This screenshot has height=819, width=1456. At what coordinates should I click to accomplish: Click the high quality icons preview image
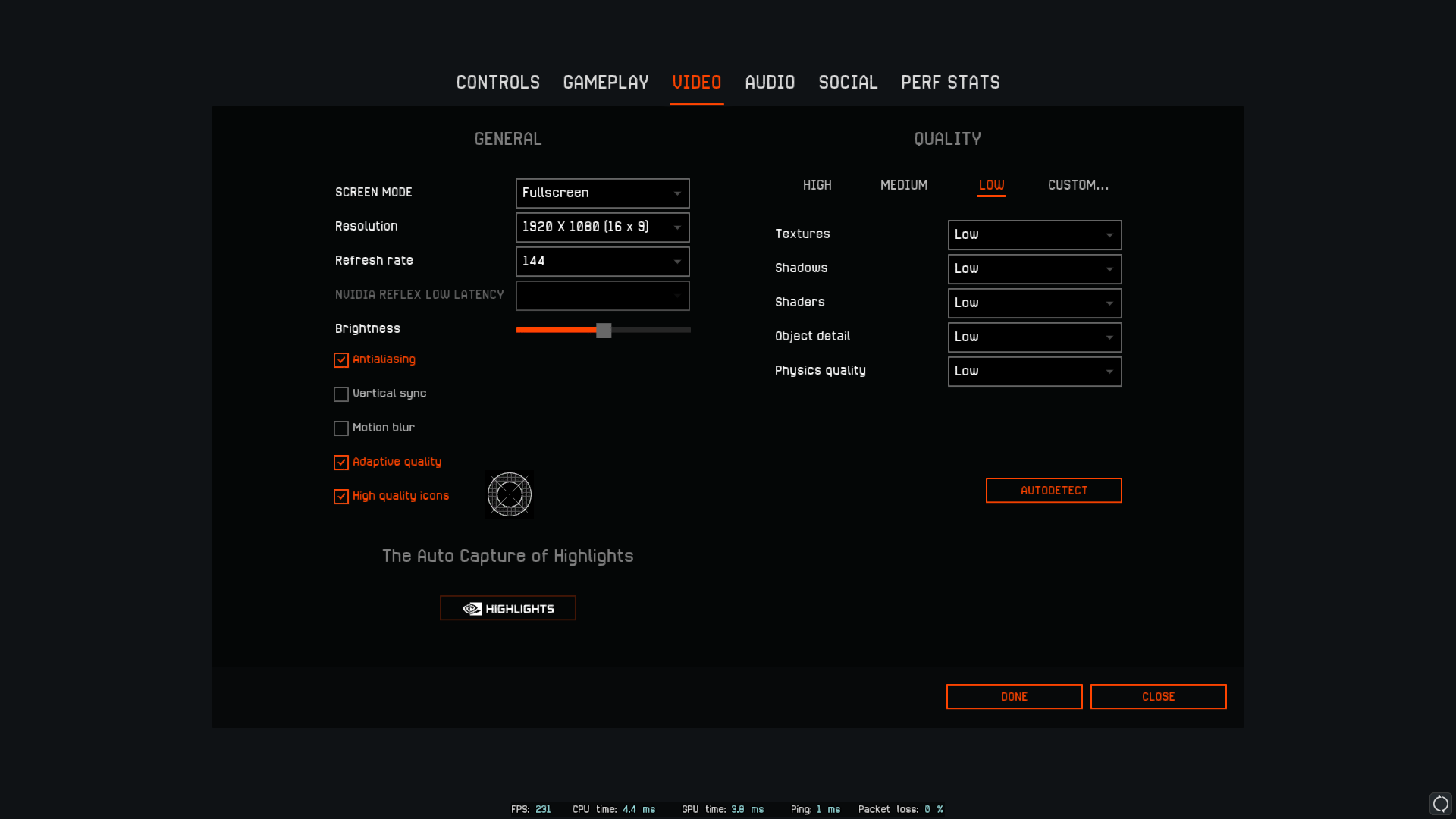[x=509, y=494]
